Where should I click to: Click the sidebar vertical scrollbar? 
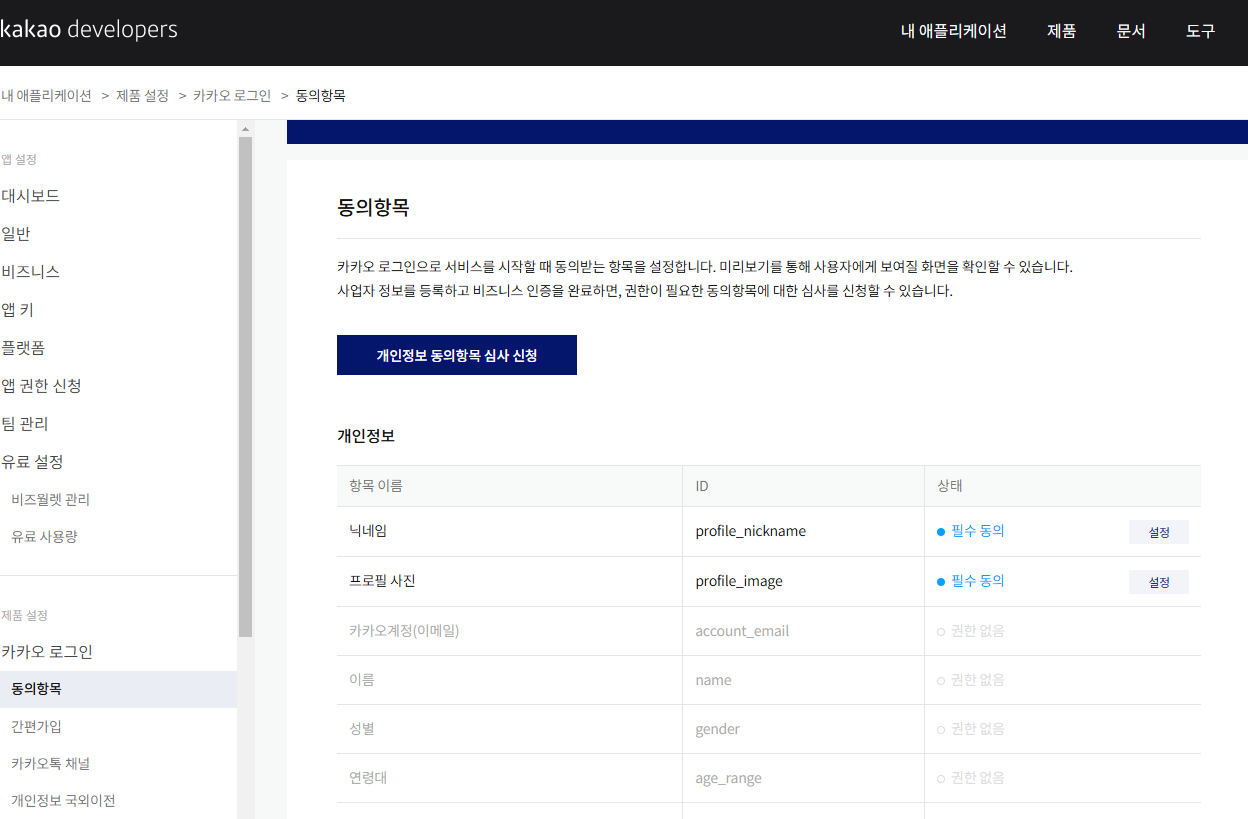point(245,387)
